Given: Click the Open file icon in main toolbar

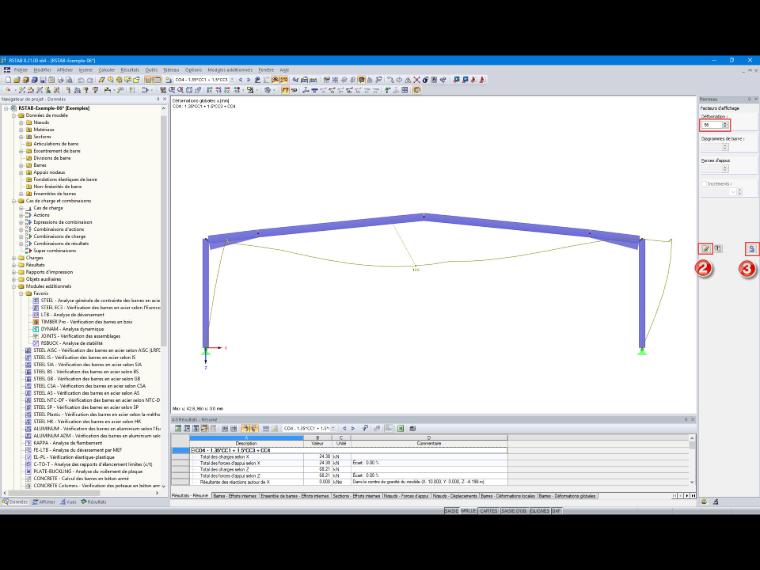Looking at the screenshot, I should (x=16, y=80).
